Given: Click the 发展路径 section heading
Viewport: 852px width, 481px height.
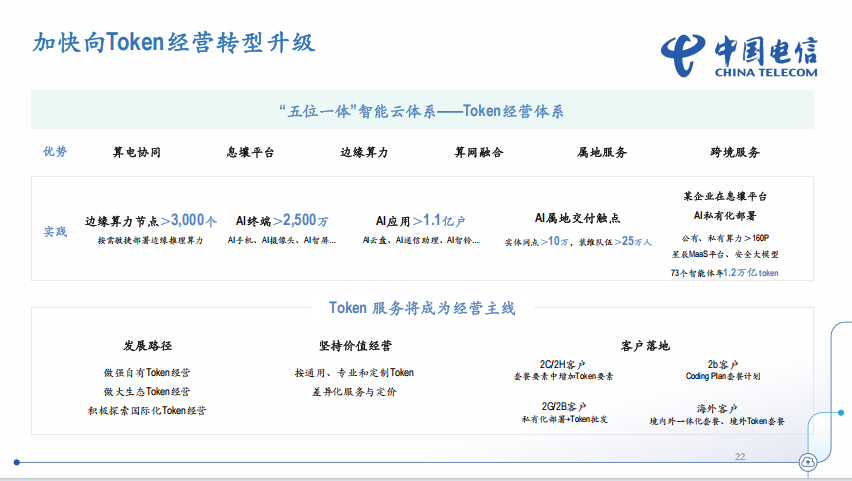Looking at the screenshot, I should coord(148,346).
